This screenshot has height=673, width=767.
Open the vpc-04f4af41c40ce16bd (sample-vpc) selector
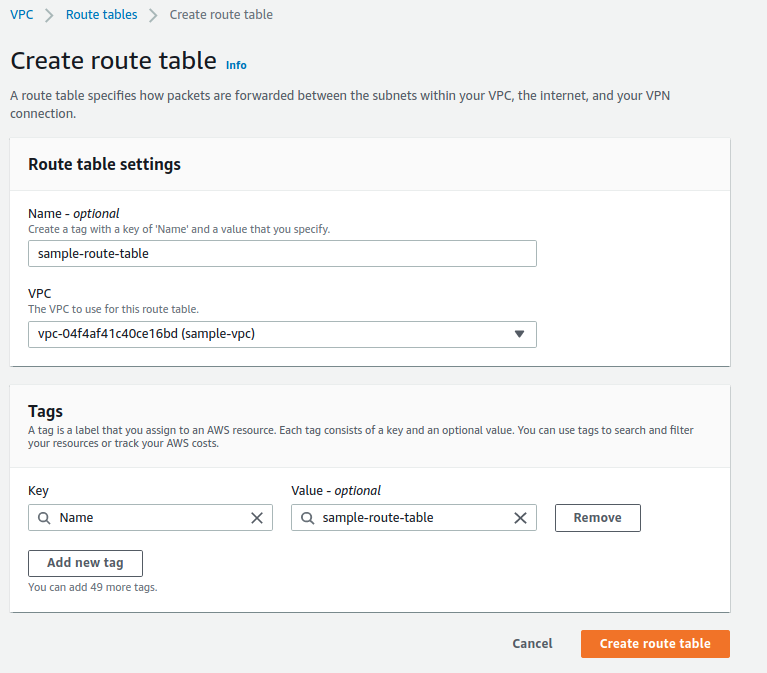click(270, 334)
